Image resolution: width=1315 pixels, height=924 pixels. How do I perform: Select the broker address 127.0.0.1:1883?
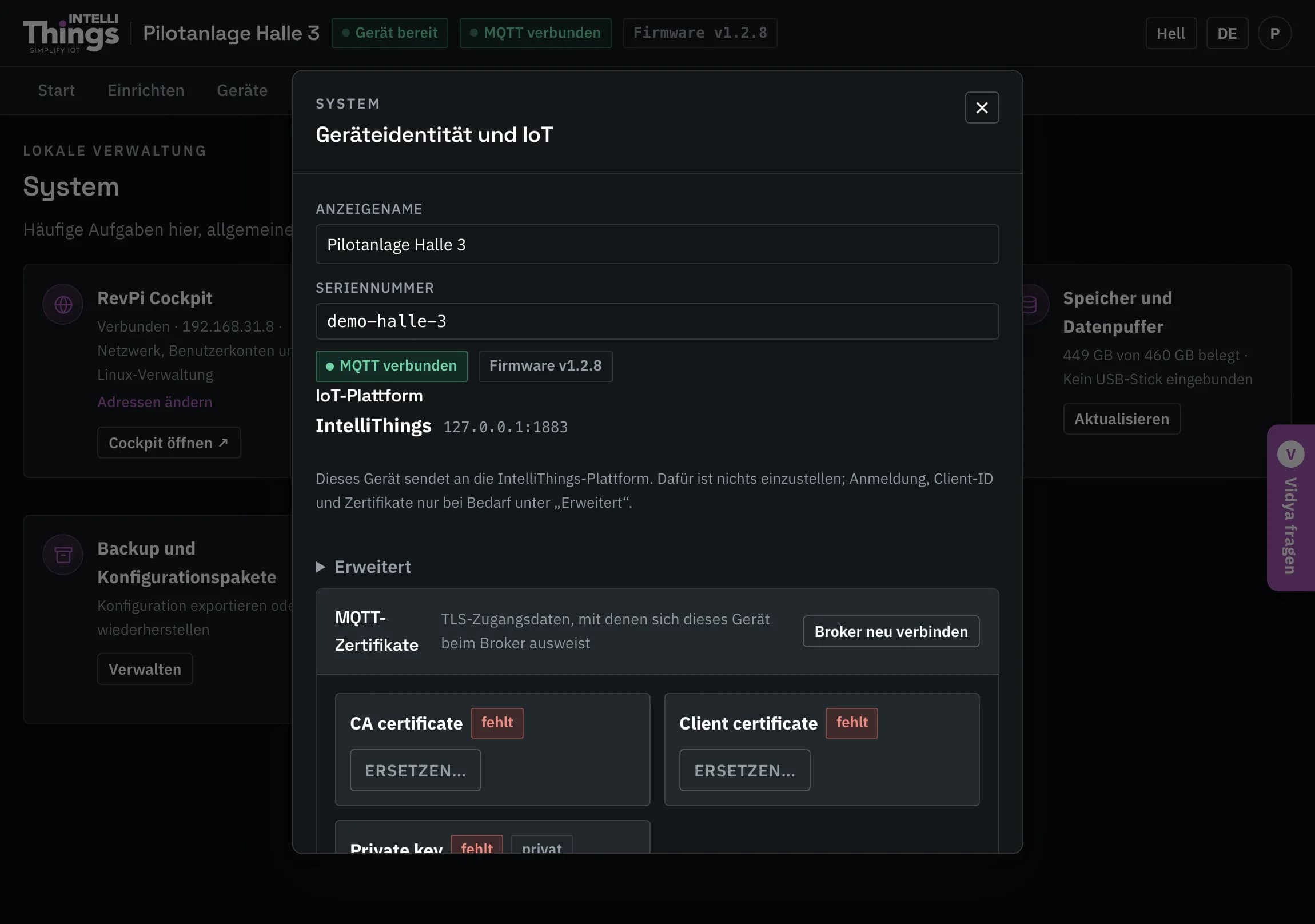tap(506, 427)
